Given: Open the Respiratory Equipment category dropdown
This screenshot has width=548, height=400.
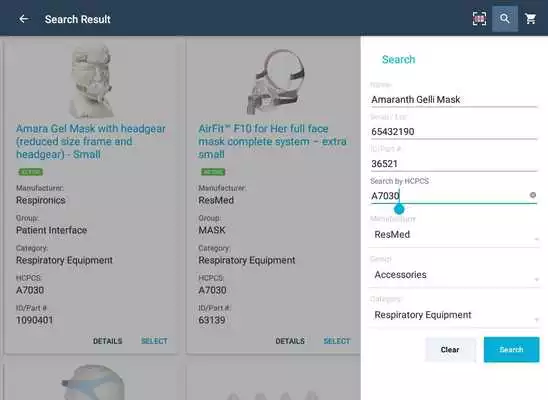Looking at the screenshot, I should [x=454, y=315].
